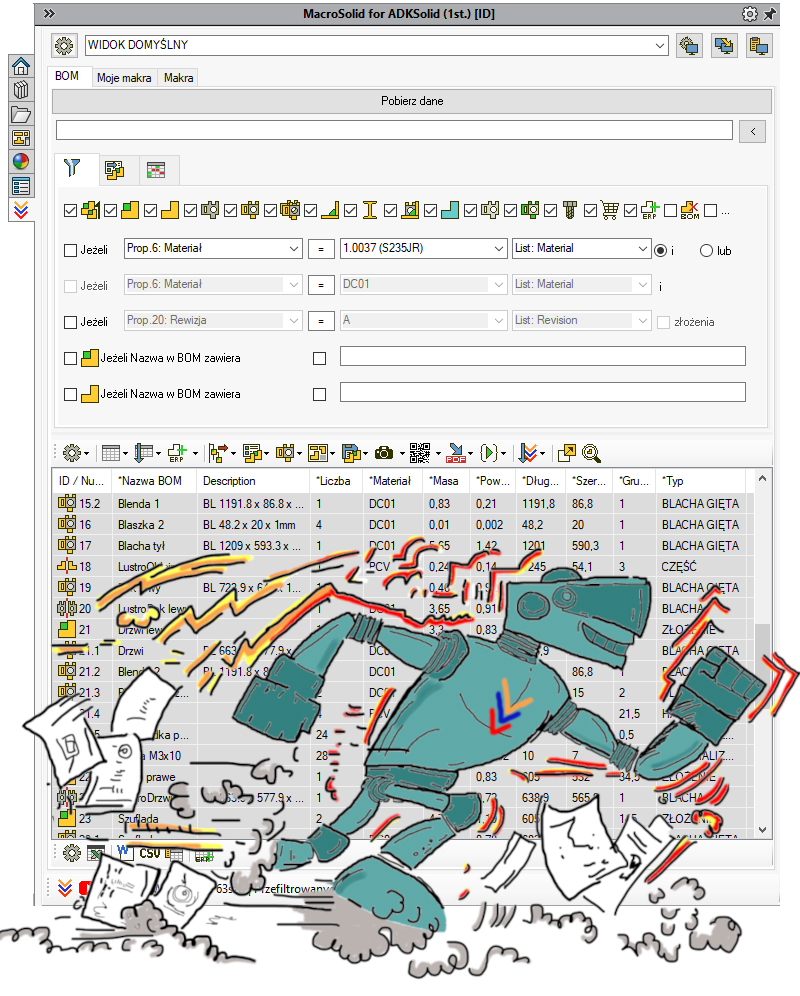Switch to the Makra tab
800x996 pixels.
(178, 78)
